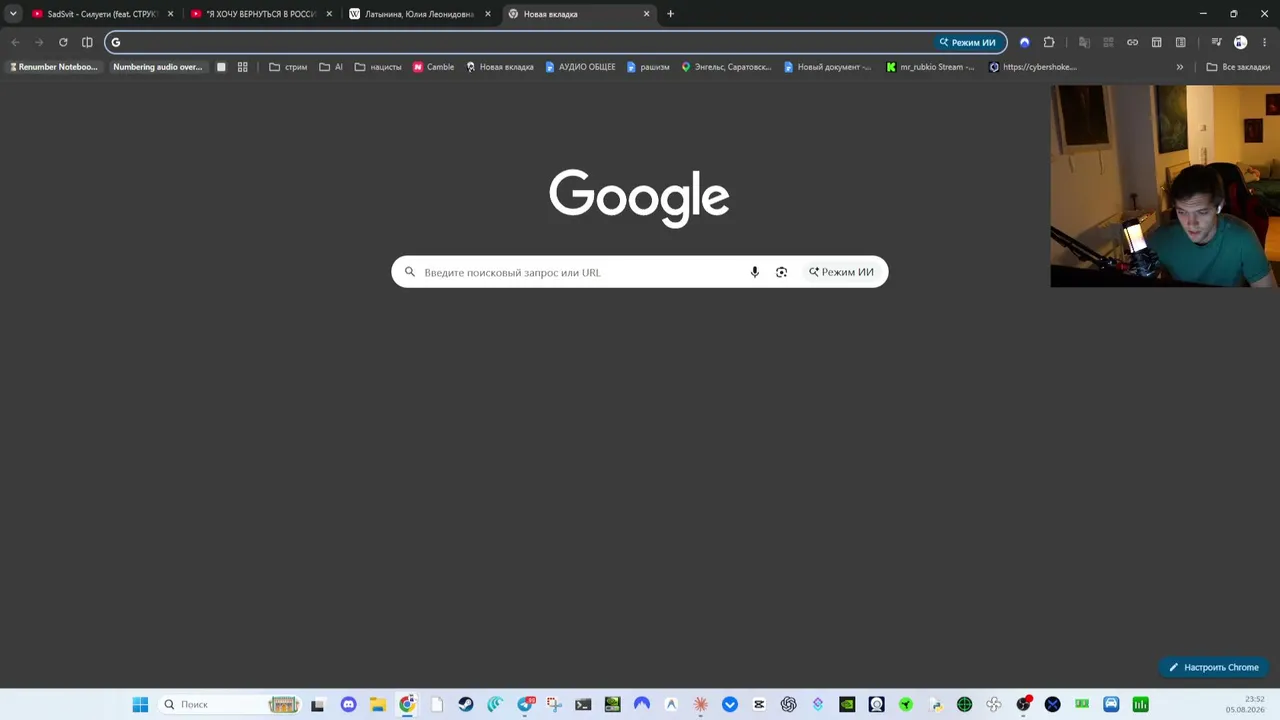Expand the hidden bookmarks overflow chevron

click(1180, 67)
